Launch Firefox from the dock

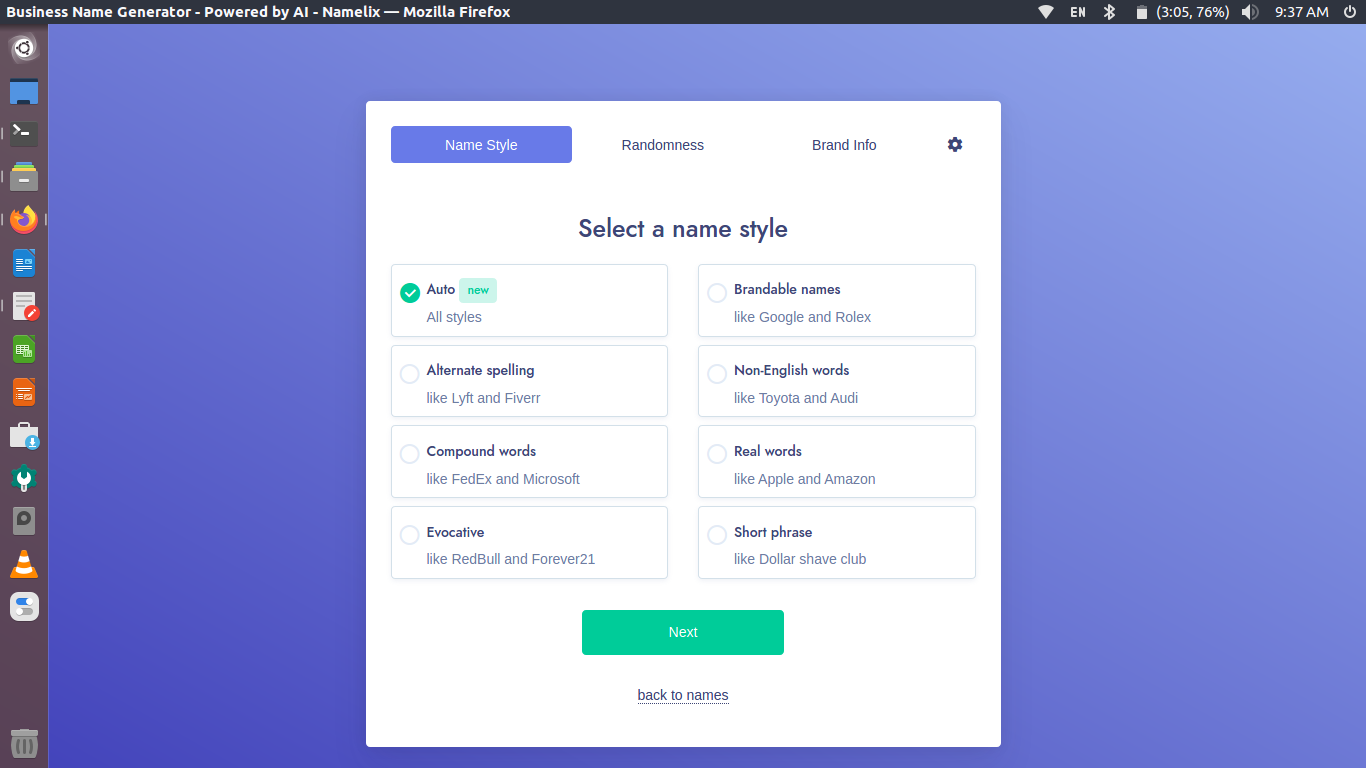coord(23,219)
